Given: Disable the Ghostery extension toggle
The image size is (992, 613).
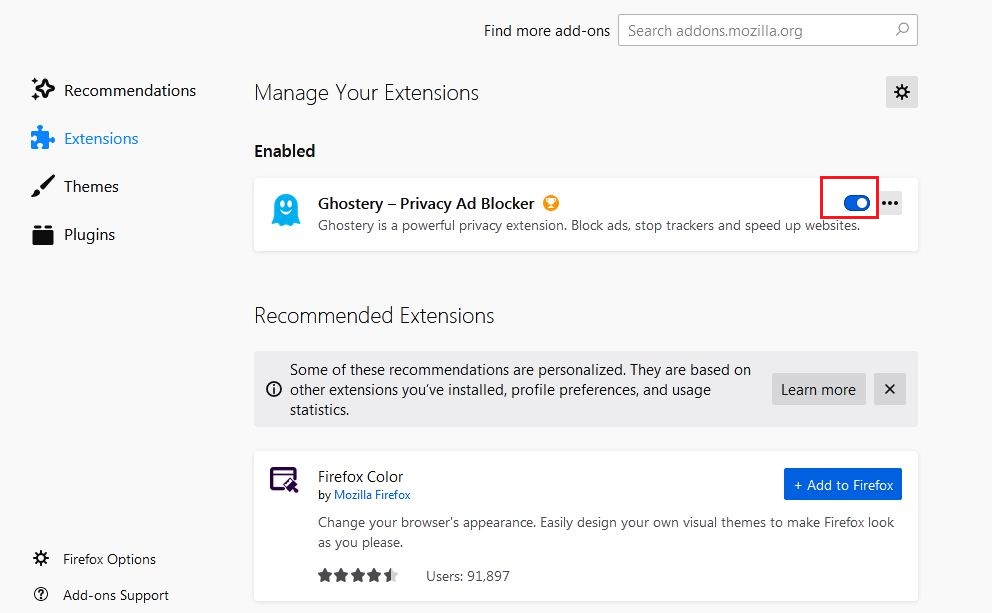Looking at the screenshot, I should (857, 203).
